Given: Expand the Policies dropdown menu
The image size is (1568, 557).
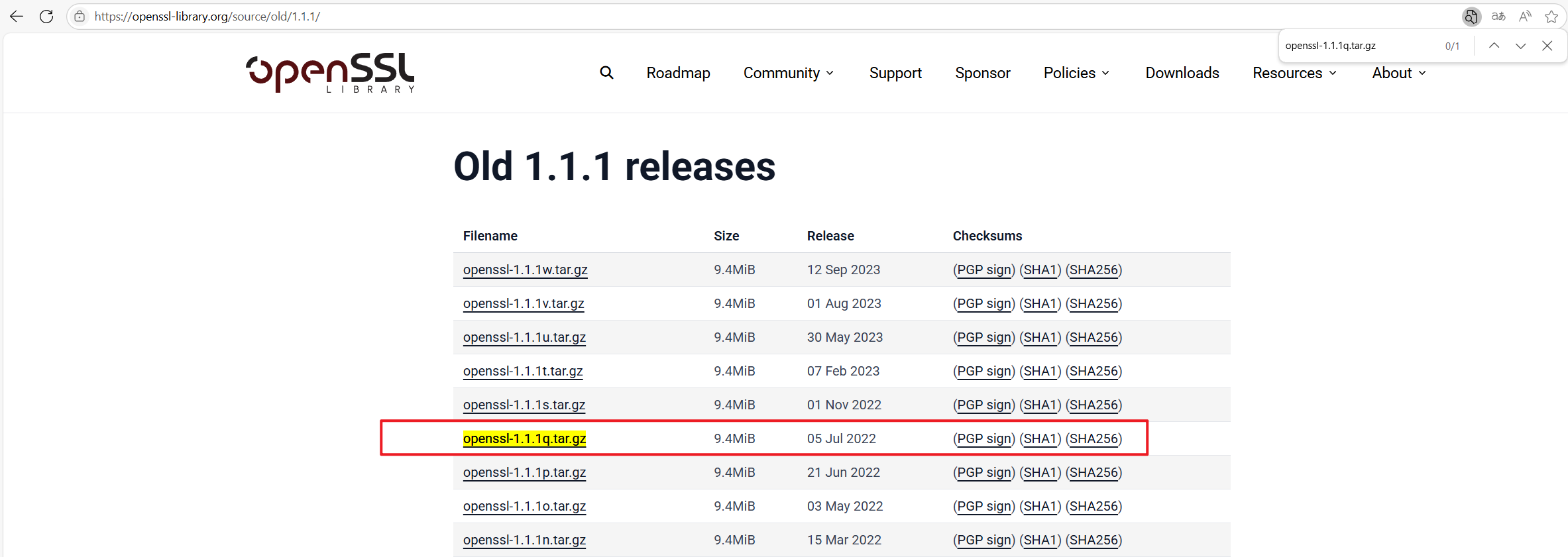Looking at the screenshot, I should tap(1077, 73).
